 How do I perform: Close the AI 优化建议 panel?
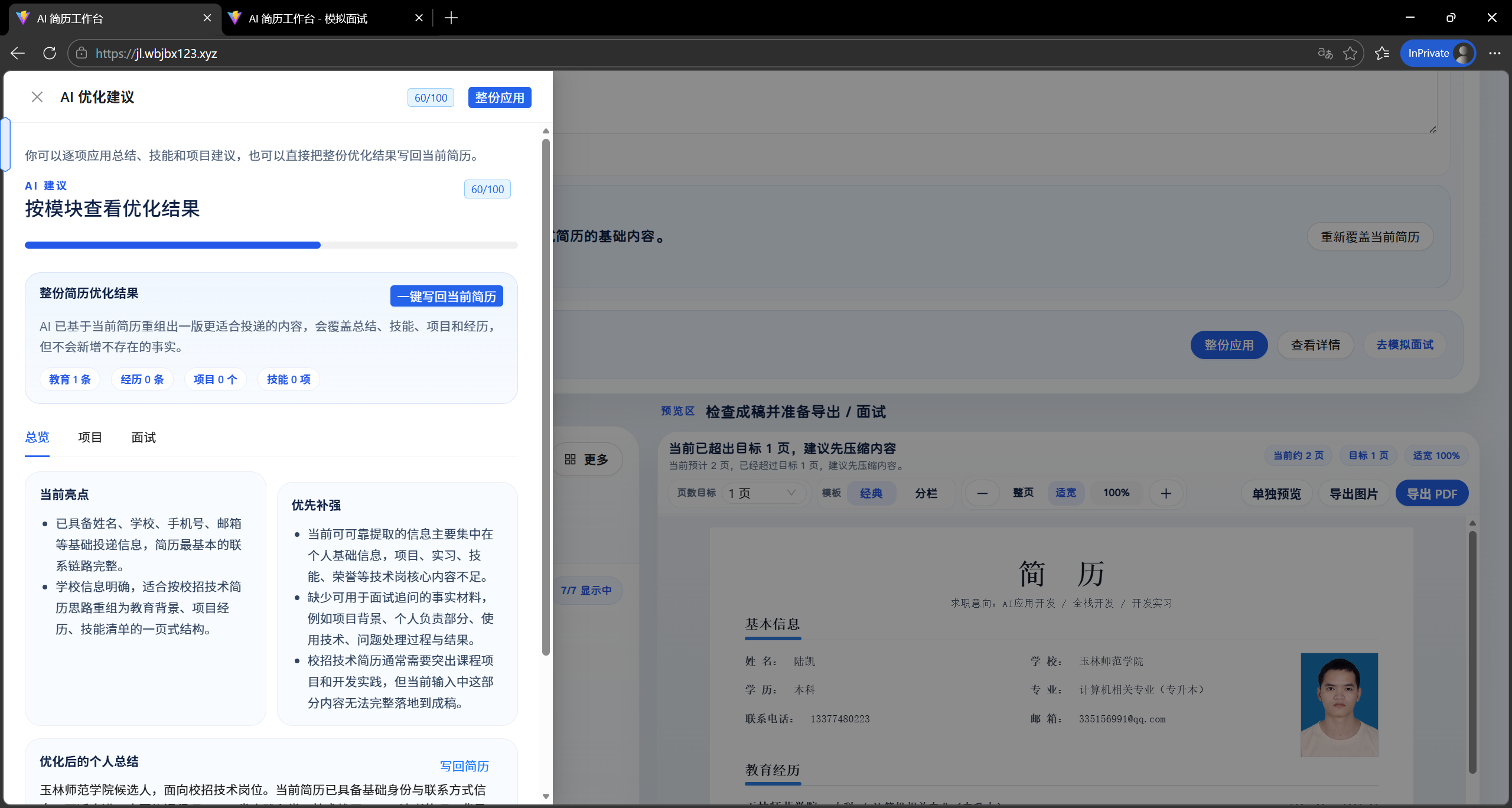point(37,97)
